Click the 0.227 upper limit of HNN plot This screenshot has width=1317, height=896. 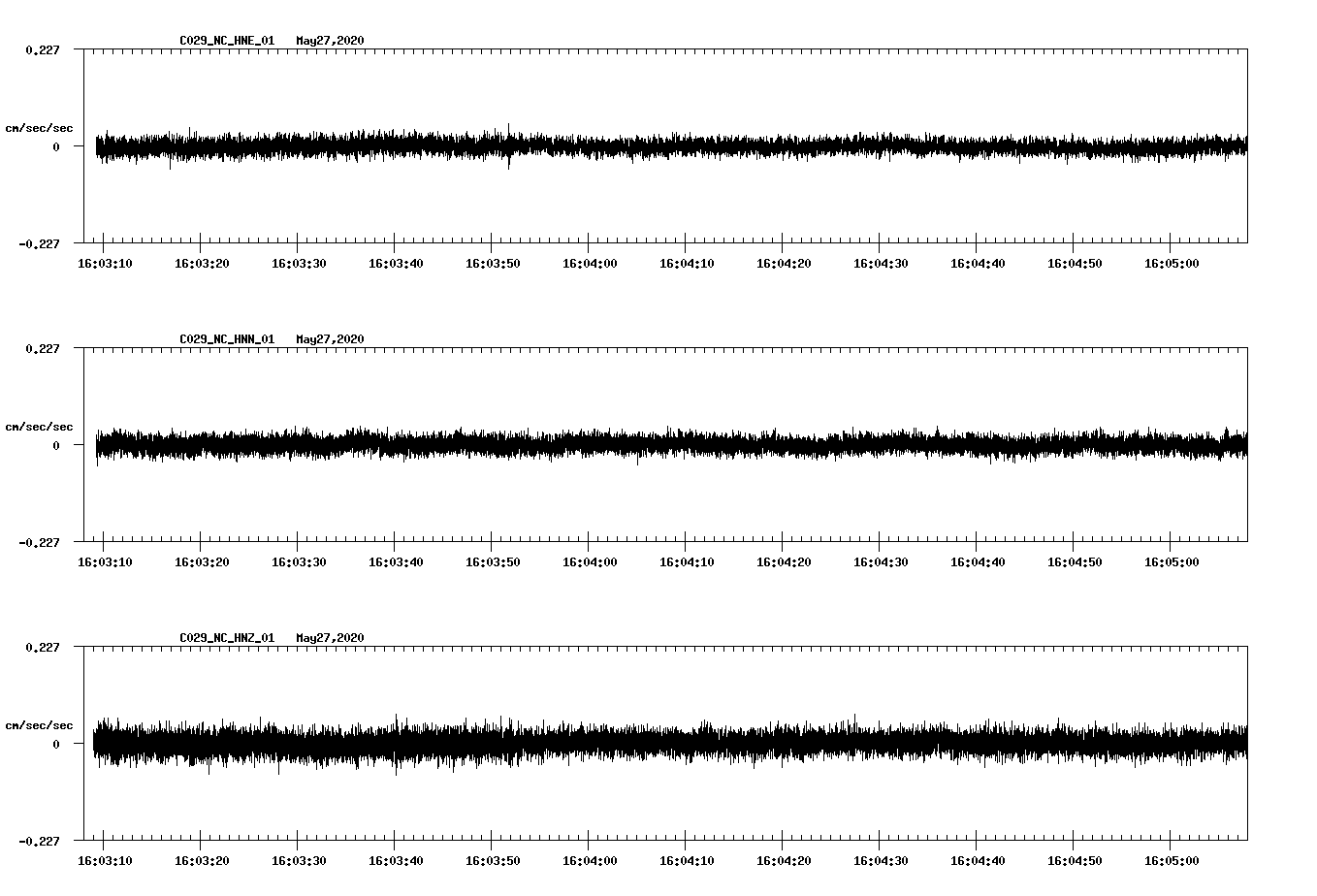tap(42, 348)
